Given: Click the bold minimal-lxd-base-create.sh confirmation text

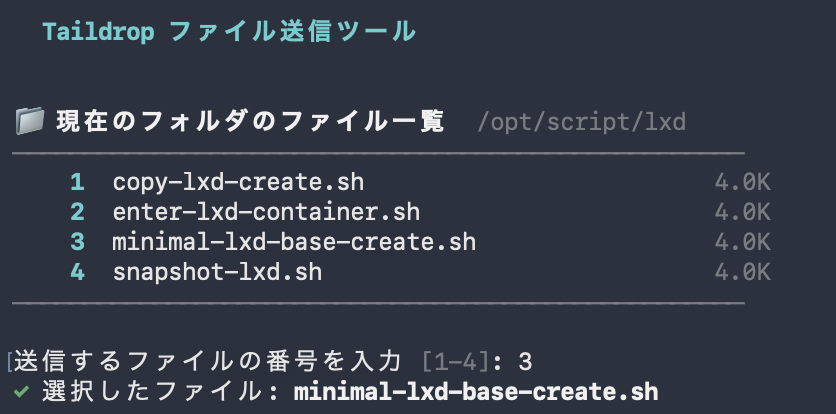Looking at the screenshot, I should coord(475,389).
